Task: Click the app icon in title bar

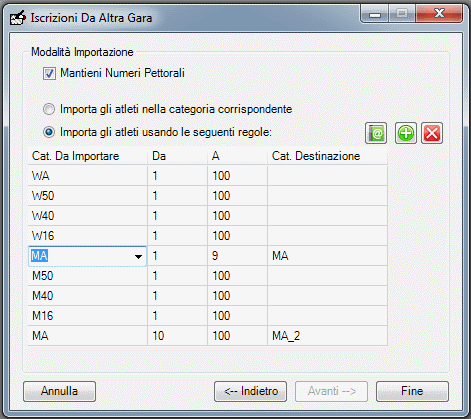Action: [18, 18]
